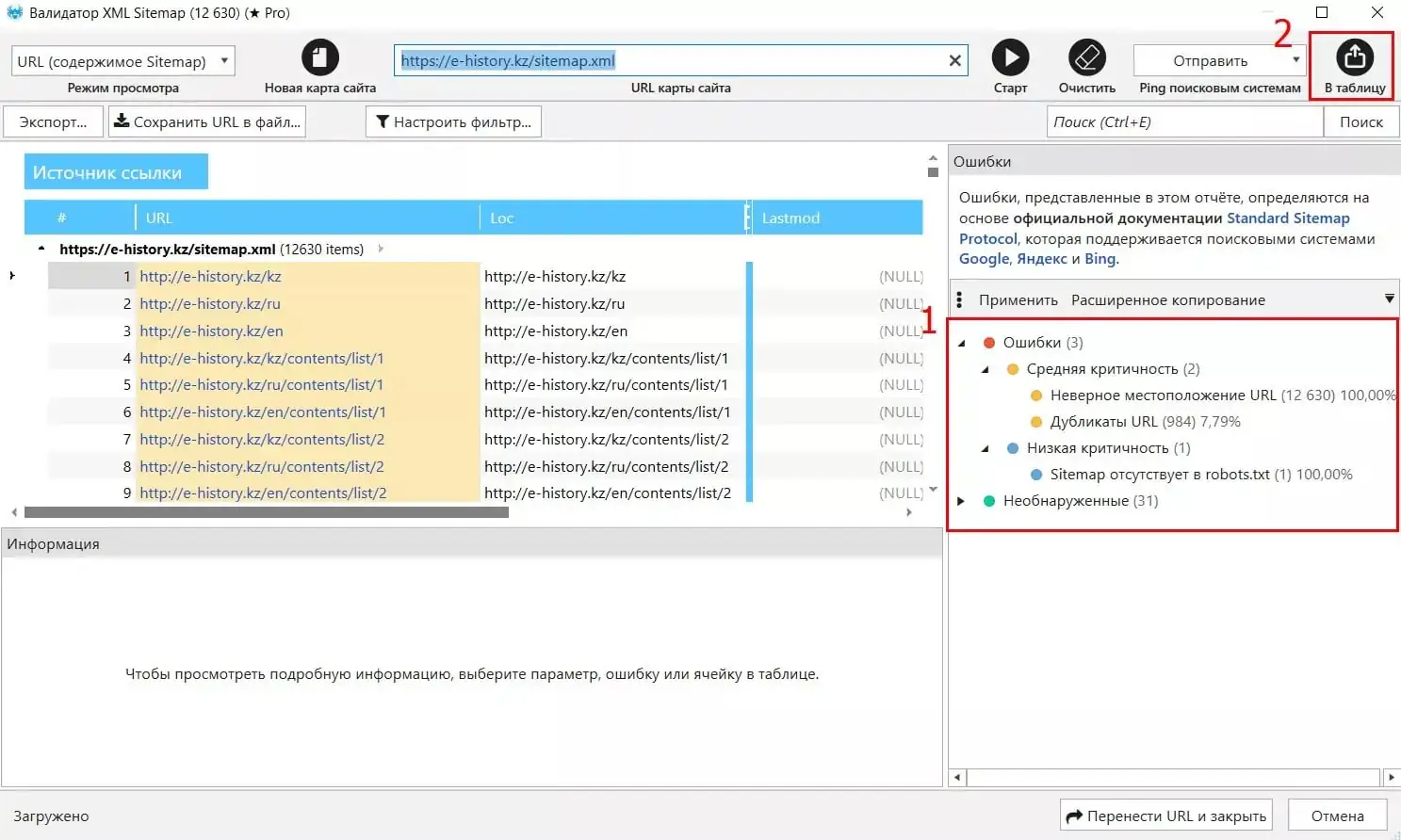Open link http://e-history.kz/kz in URL column
Viewport: 1401px width, 840px height.
pyautogui.click(x=210, y=277)
